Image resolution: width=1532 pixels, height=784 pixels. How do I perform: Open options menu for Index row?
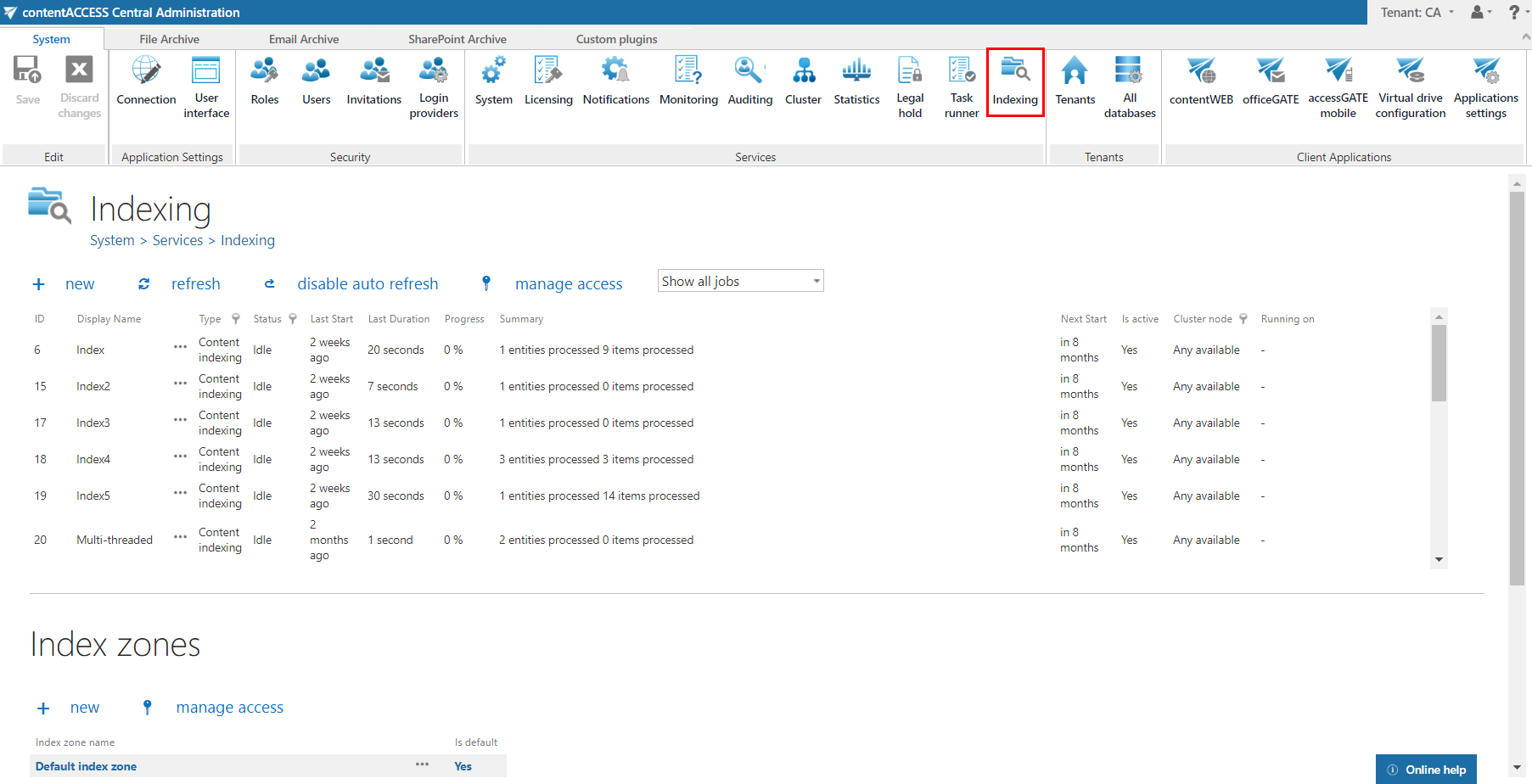(x=180, y=347)
